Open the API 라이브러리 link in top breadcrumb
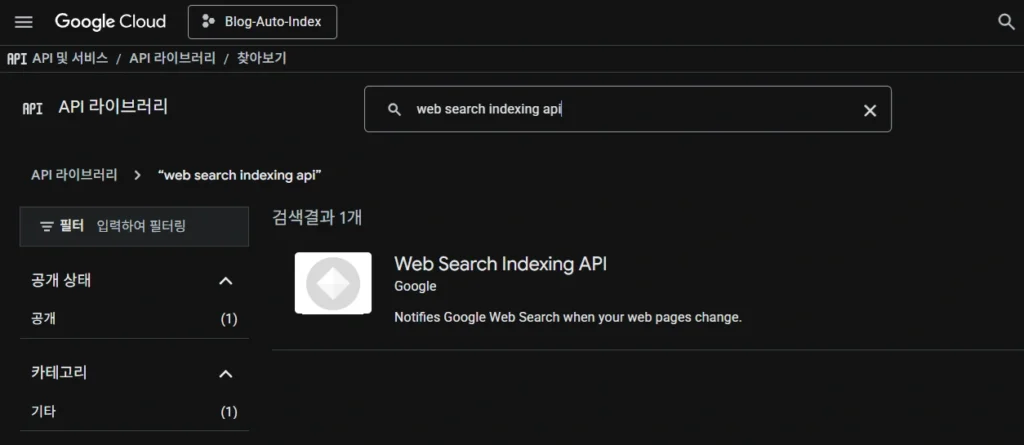Viewport: 1024px width, 445px height. pos(172,58)
